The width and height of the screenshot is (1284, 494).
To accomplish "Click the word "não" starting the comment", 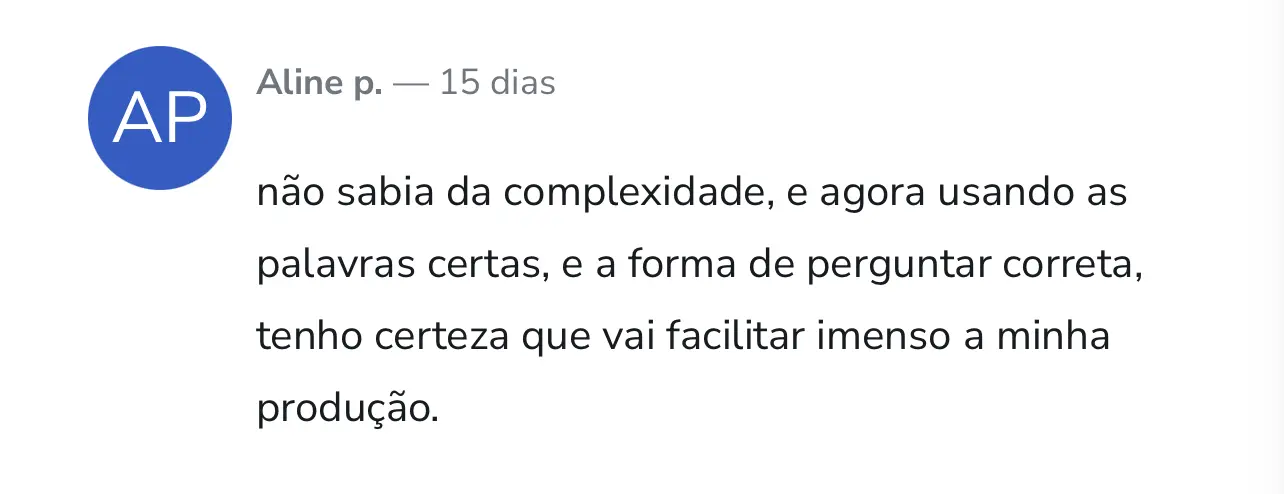I will [x=290, y=192].
